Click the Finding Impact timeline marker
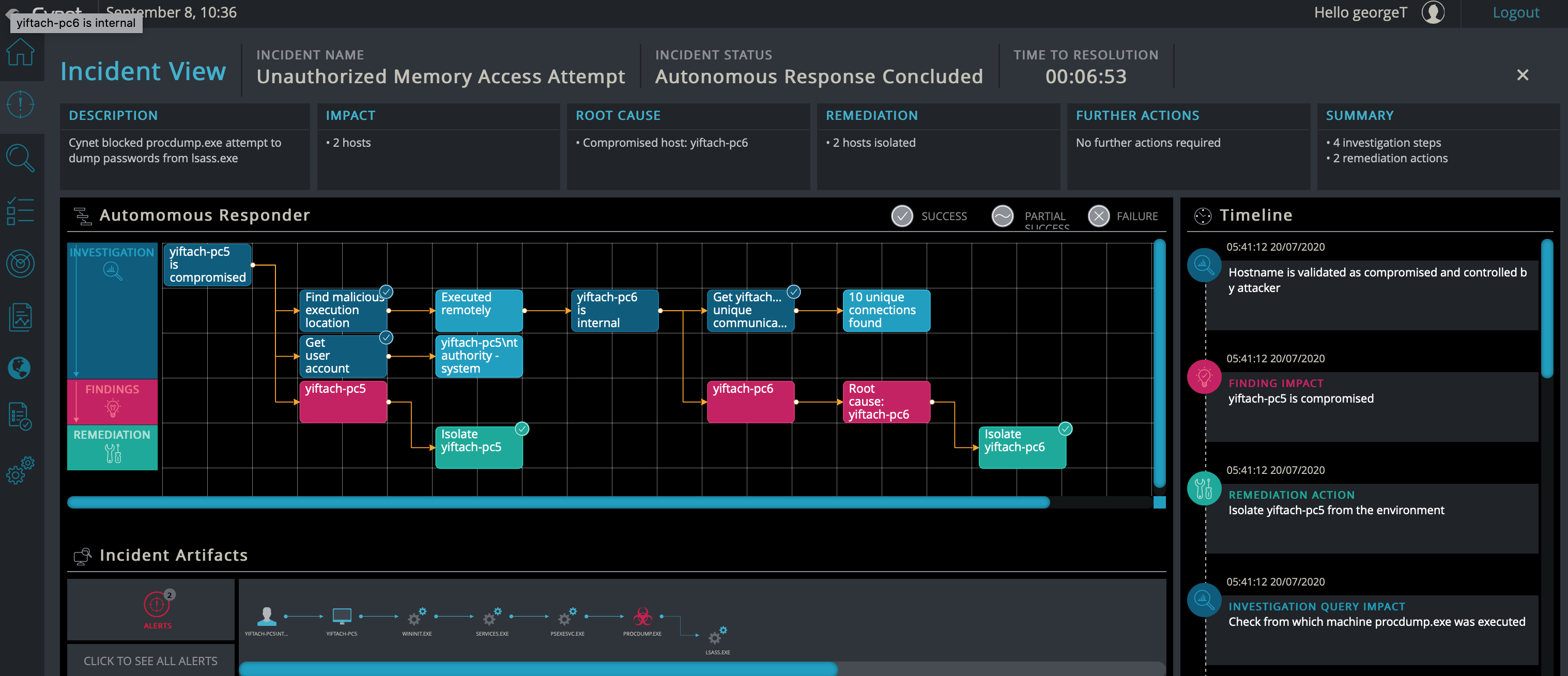 click(1204, 377)
